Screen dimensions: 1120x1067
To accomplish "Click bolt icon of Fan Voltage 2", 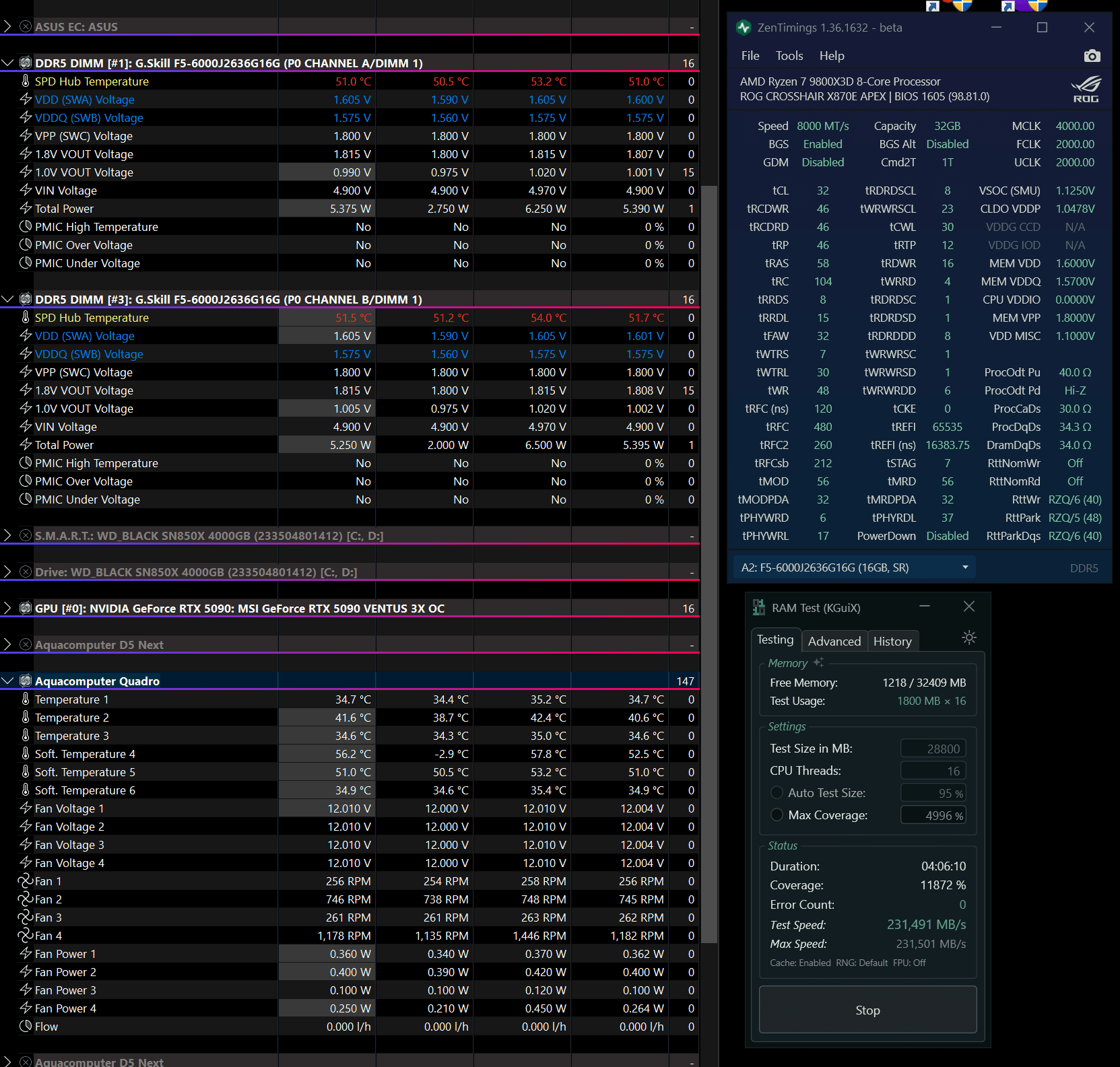I will 26,826.
